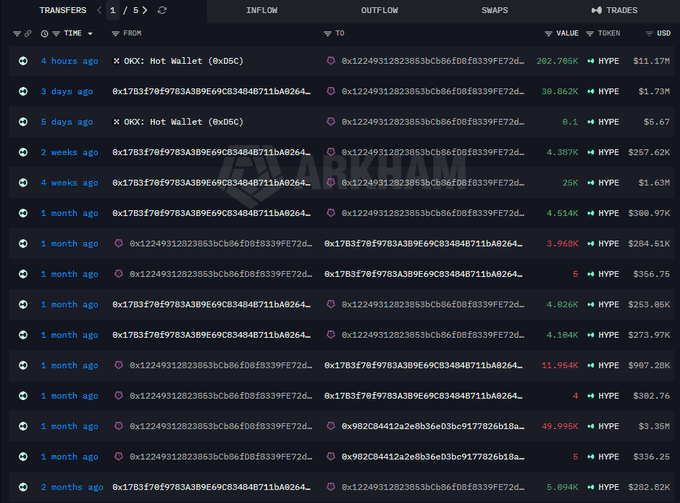This screenshot has height=503, width=680.
Task: Click value 30.862K
Action: click(x=559, y=91)
